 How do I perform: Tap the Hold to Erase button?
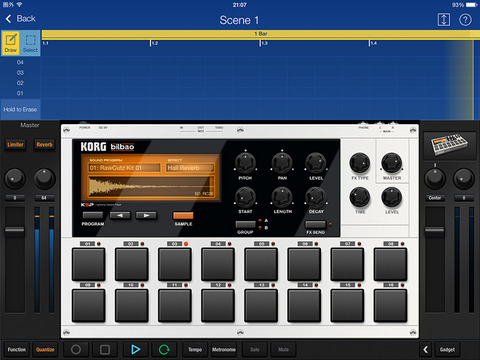20,109
